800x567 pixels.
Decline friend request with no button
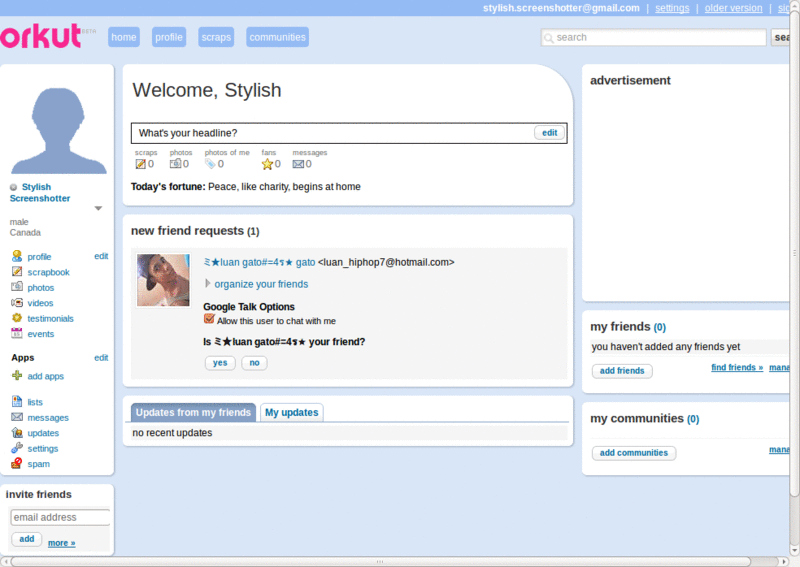point(255,363)
